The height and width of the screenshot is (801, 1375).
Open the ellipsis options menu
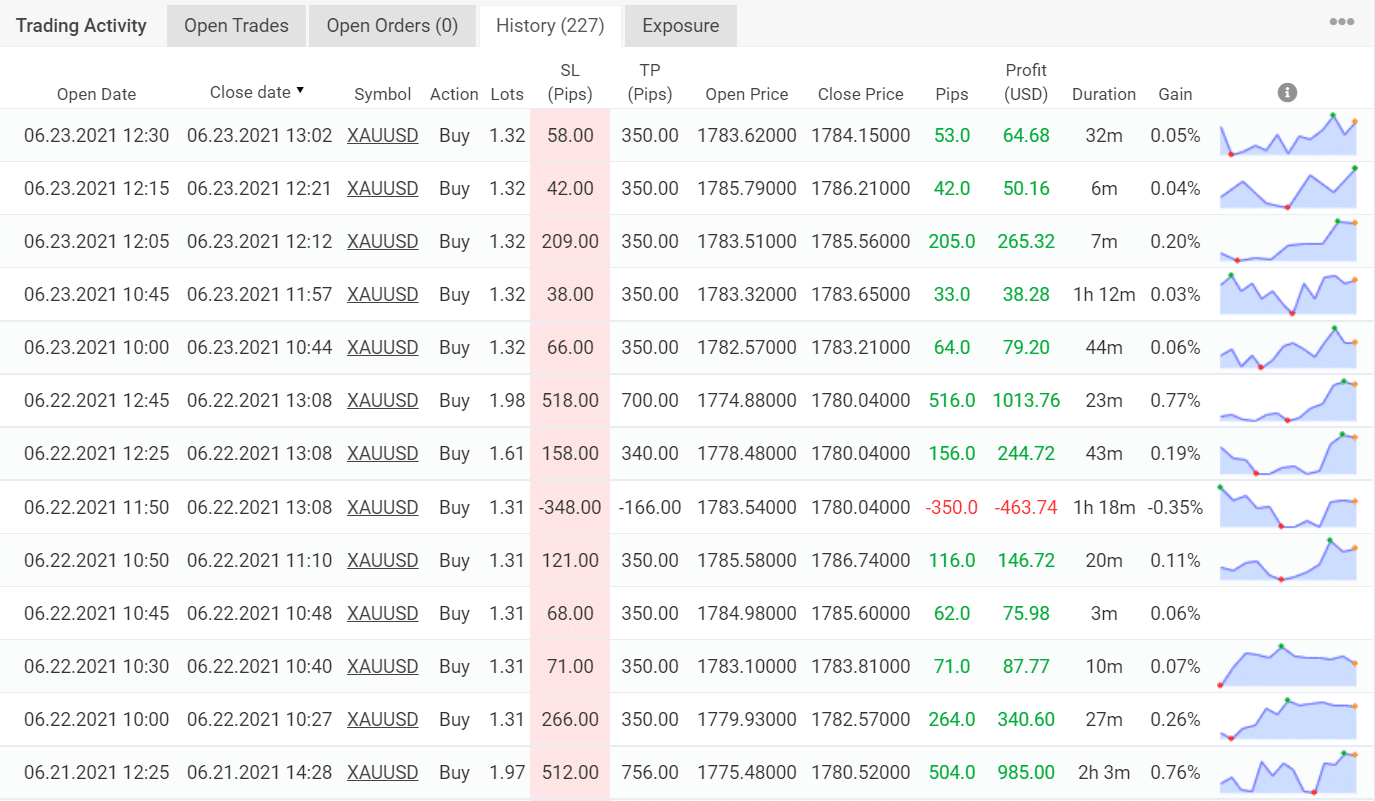[x=1340, y=20]
